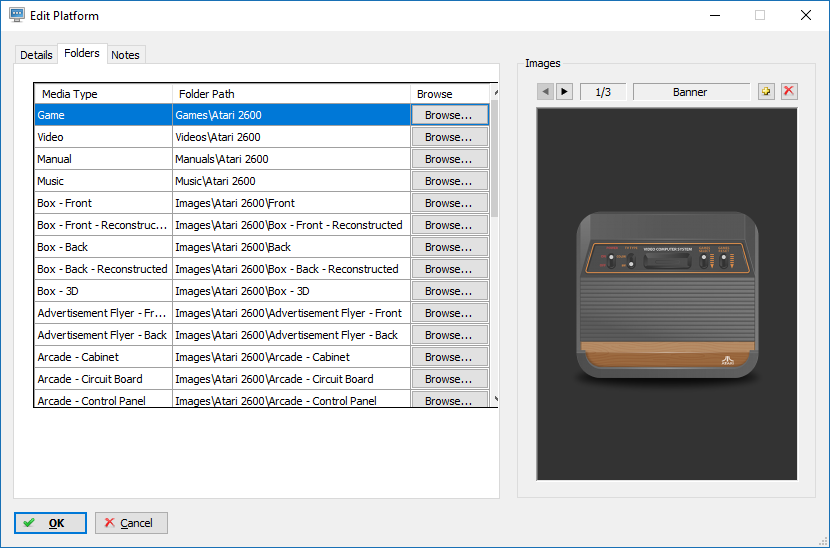
Task: Show the previous platform image
Action: point(545,92)
